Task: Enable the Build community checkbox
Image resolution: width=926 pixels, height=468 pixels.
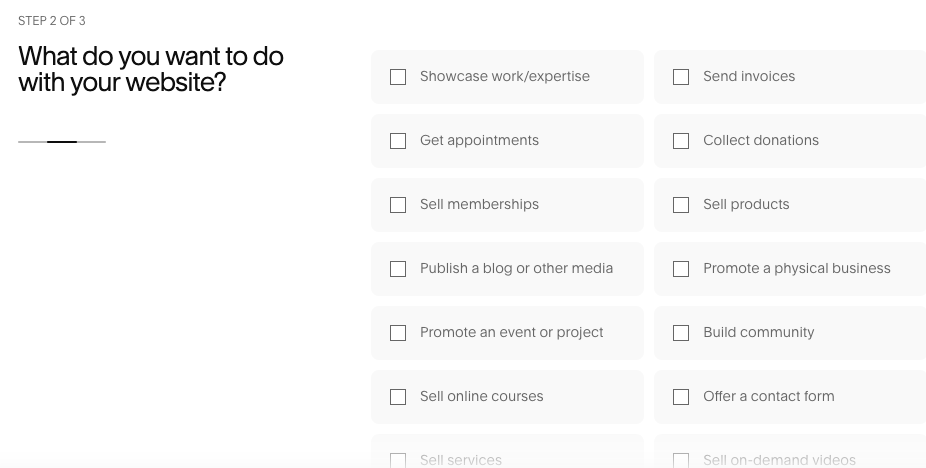Action: pyautogui.click(x=681, y=333)
